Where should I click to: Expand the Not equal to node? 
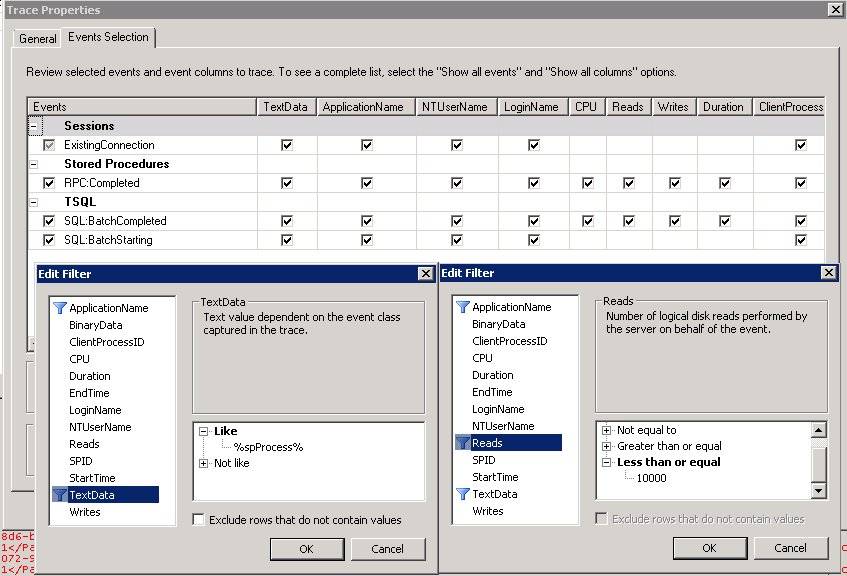pyautogui.click(x=607, y=431)
